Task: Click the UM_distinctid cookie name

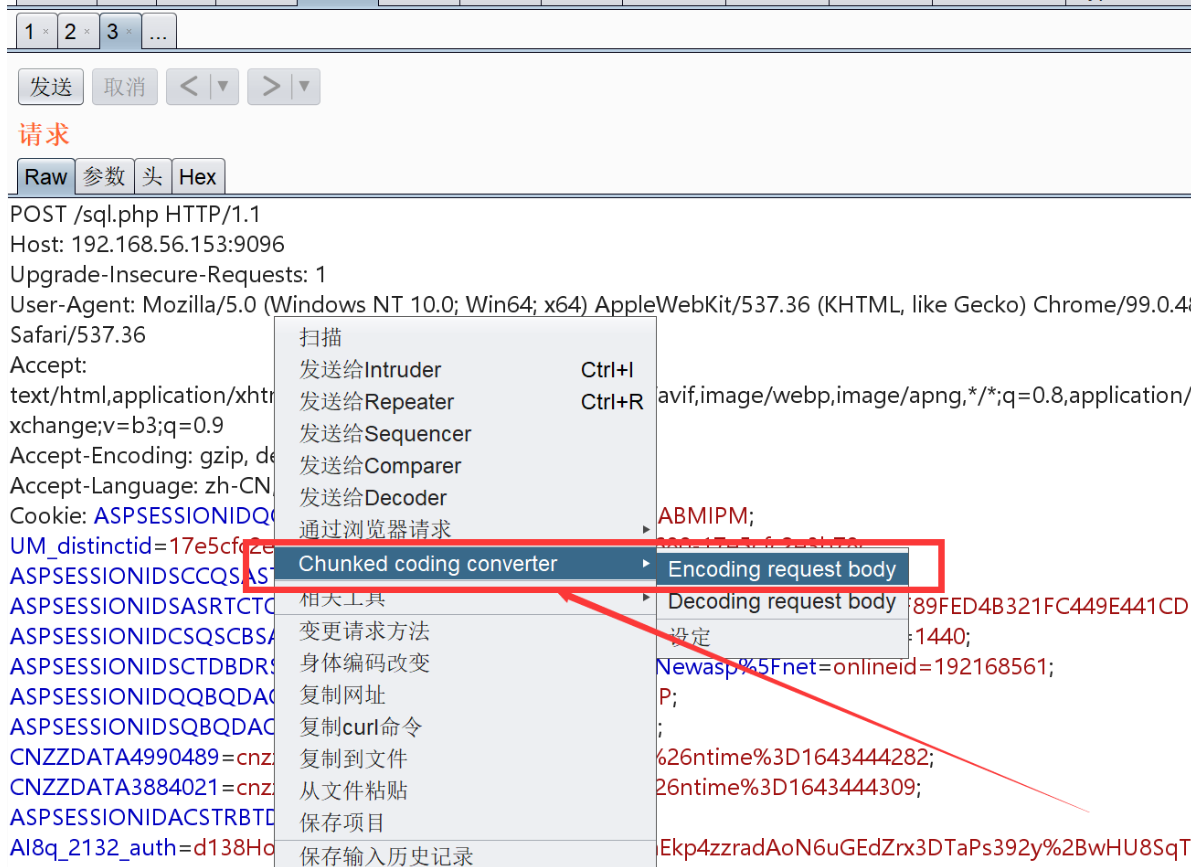Action: pyautogui.click(x=81, y=546)
